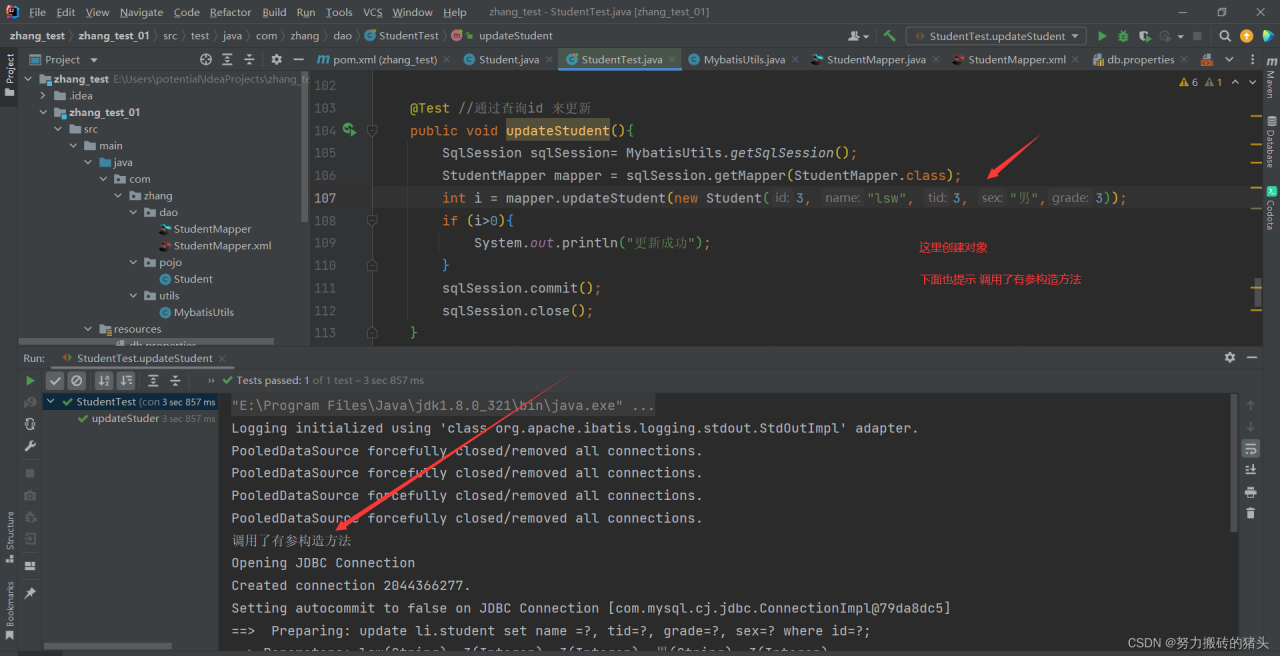Open the Refactor menu

[230, 12]
